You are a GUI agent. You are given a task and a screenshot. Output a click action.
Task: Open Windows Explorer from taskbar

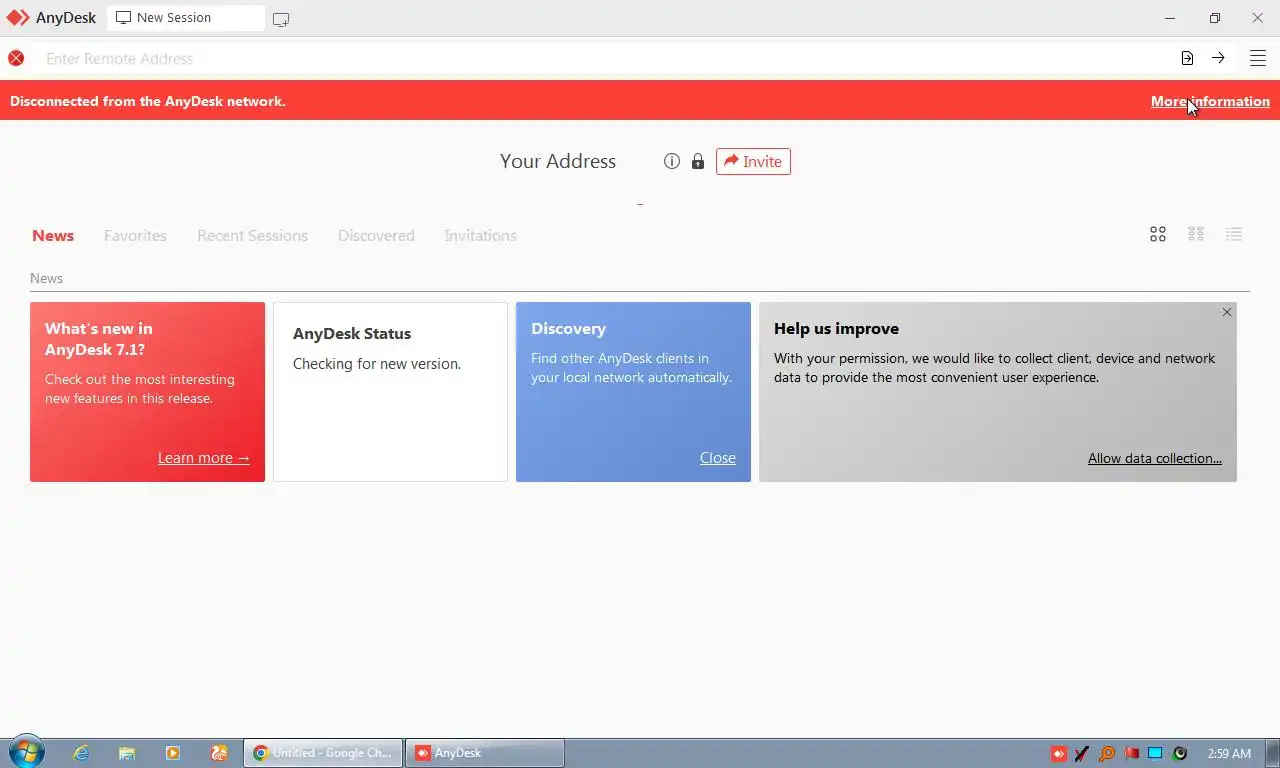click(x=127, y=753)
